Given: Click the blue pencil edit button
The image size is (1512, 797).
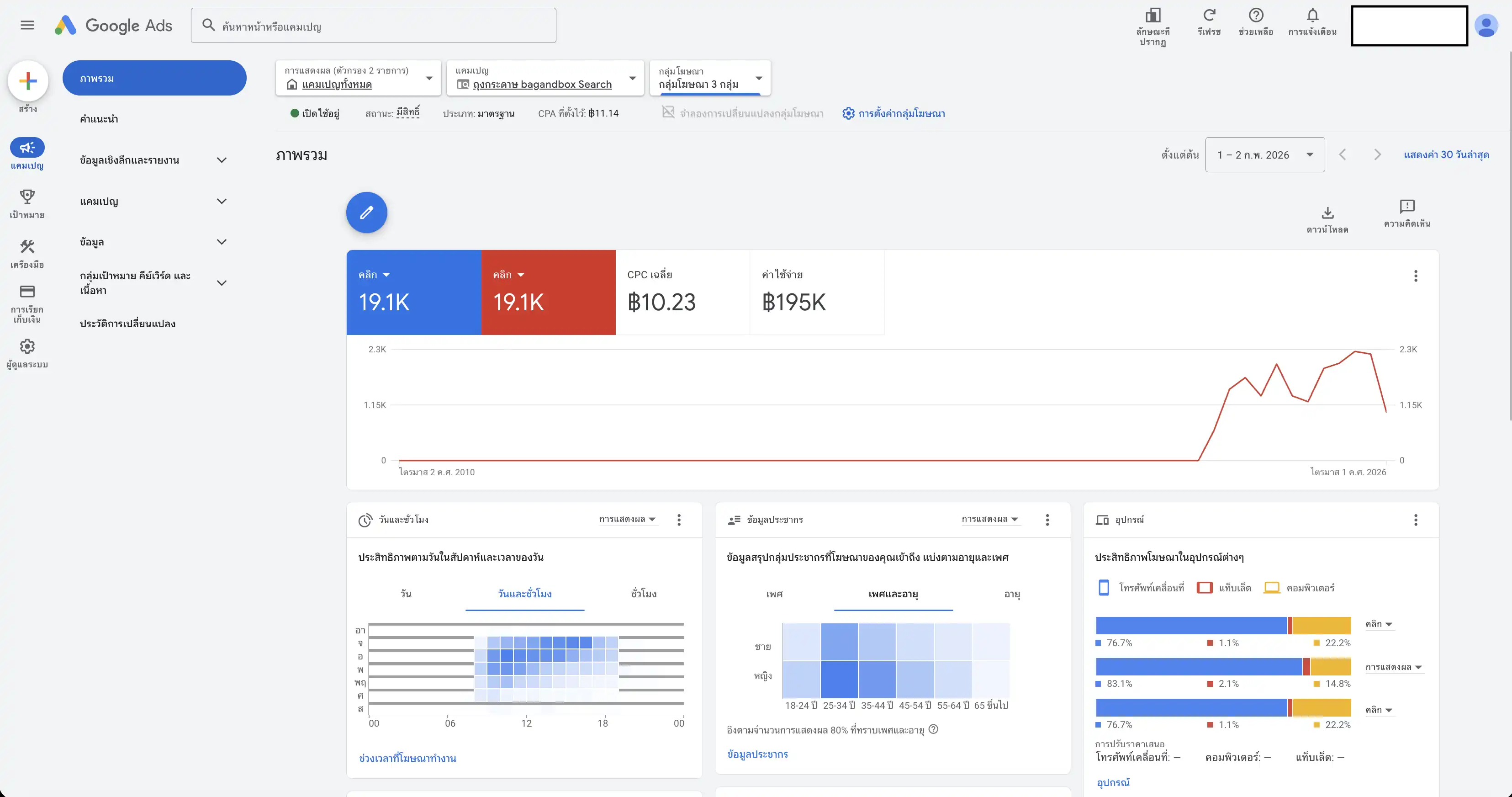Looking at the screenshot, I should pyautogui.click(x=366, y=213).
